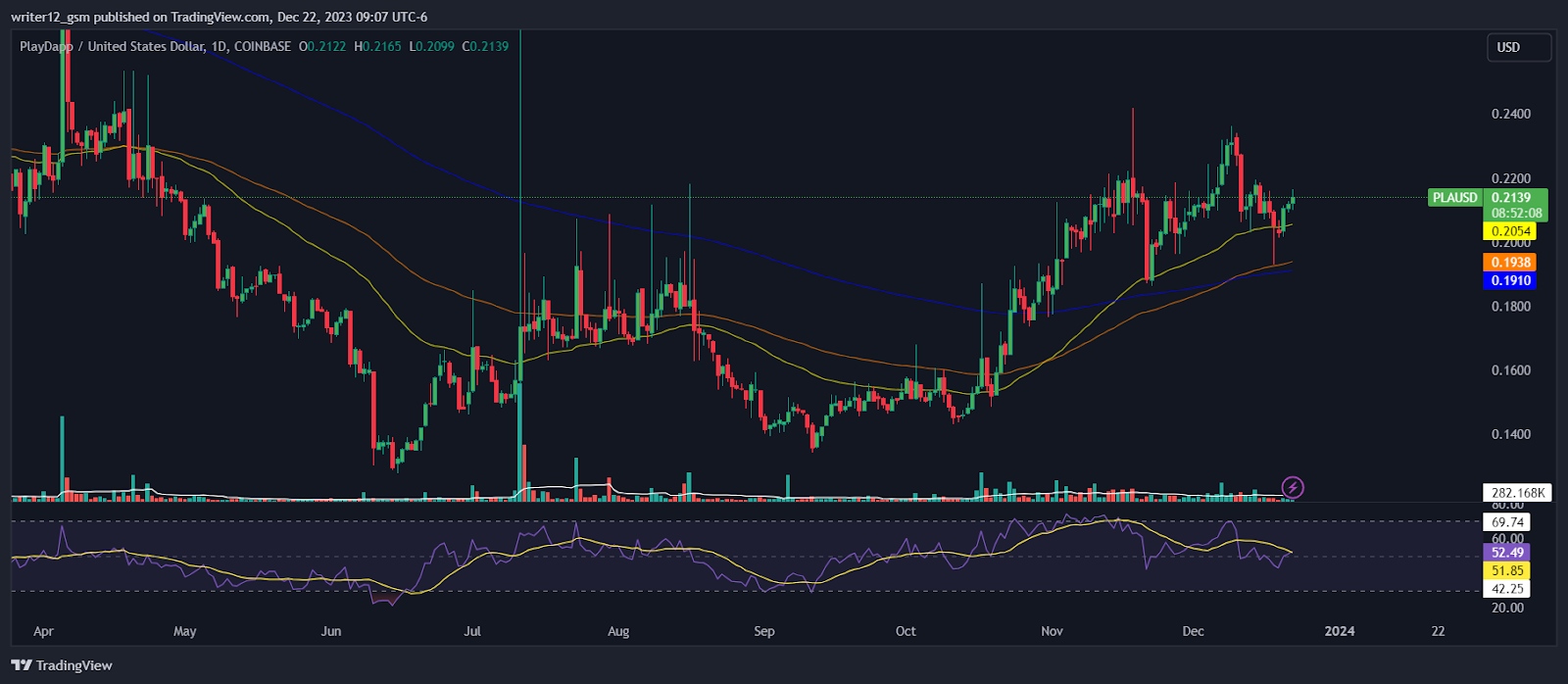Click the Jun label on time axis
Screen dimensions: 1568x684
click(331, 631)
